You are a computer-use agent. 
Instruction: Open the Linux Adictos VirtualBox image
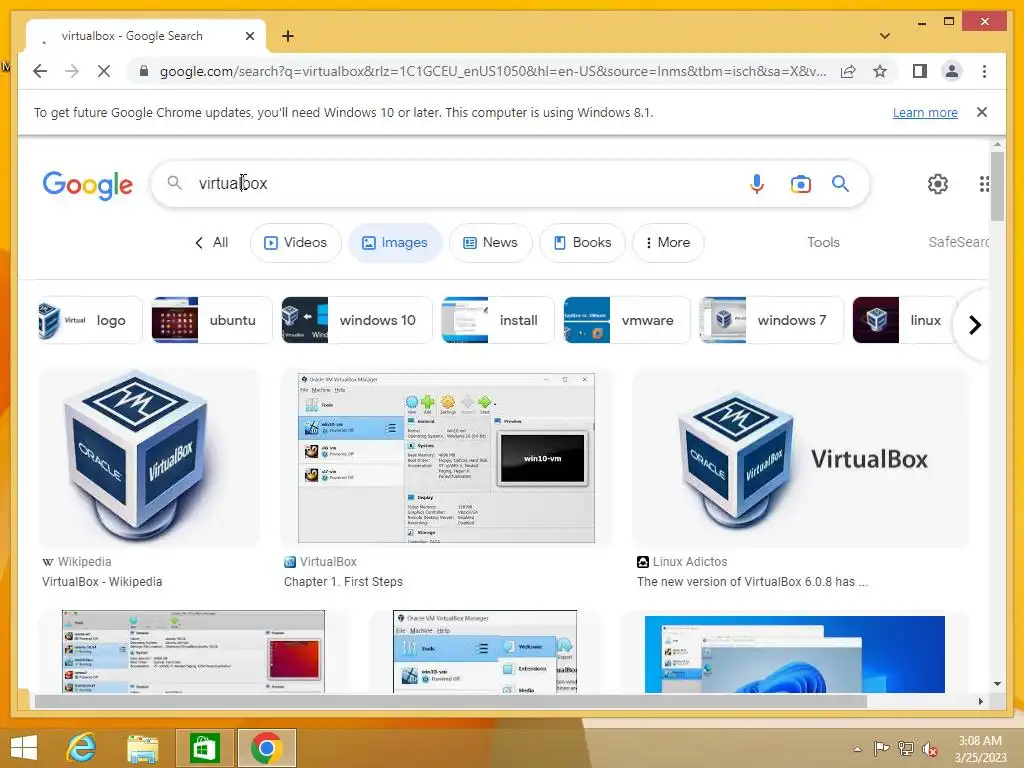(x=801, y=458)
